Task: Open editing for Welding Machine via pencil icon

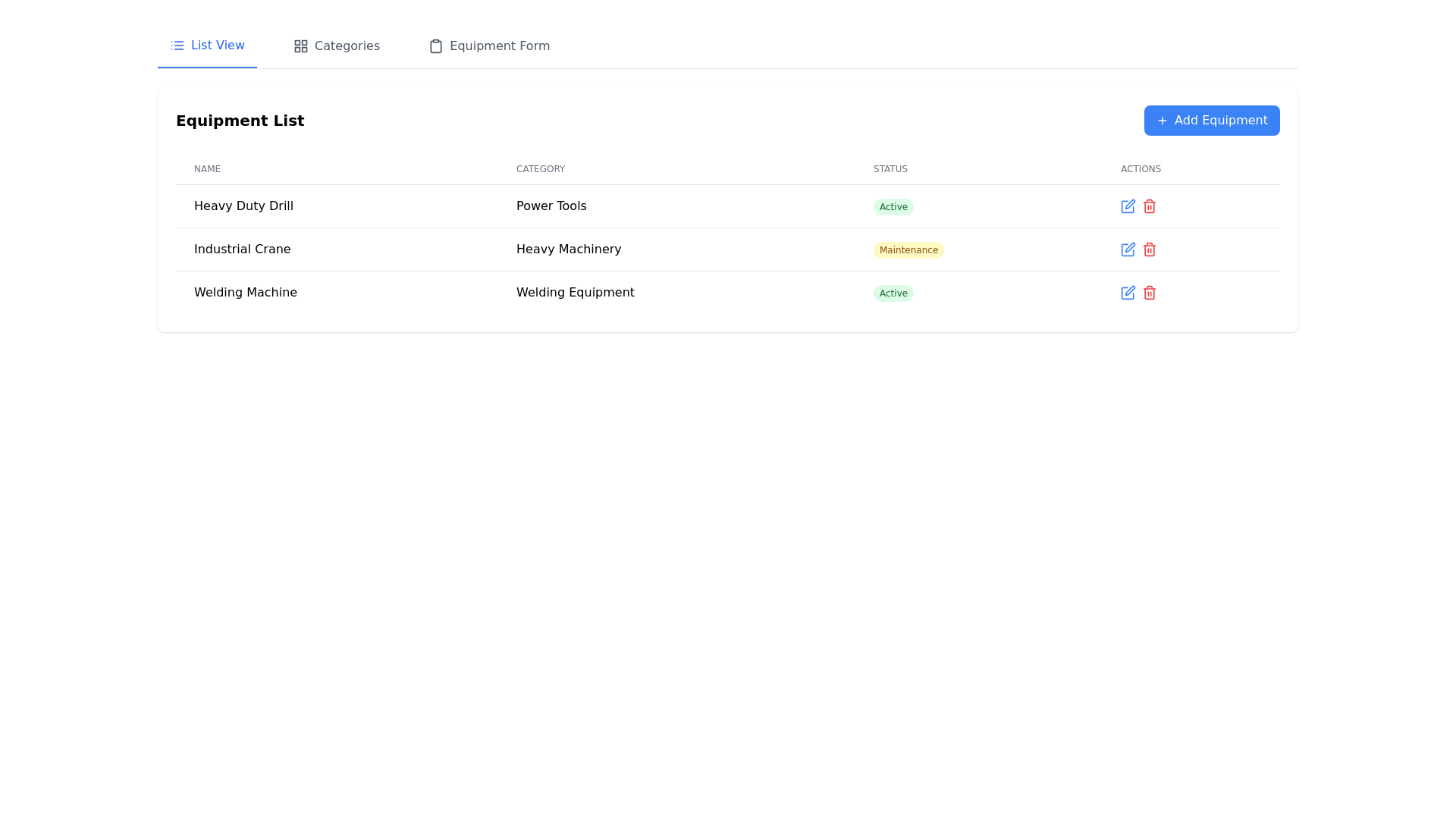Action: 1128,293
